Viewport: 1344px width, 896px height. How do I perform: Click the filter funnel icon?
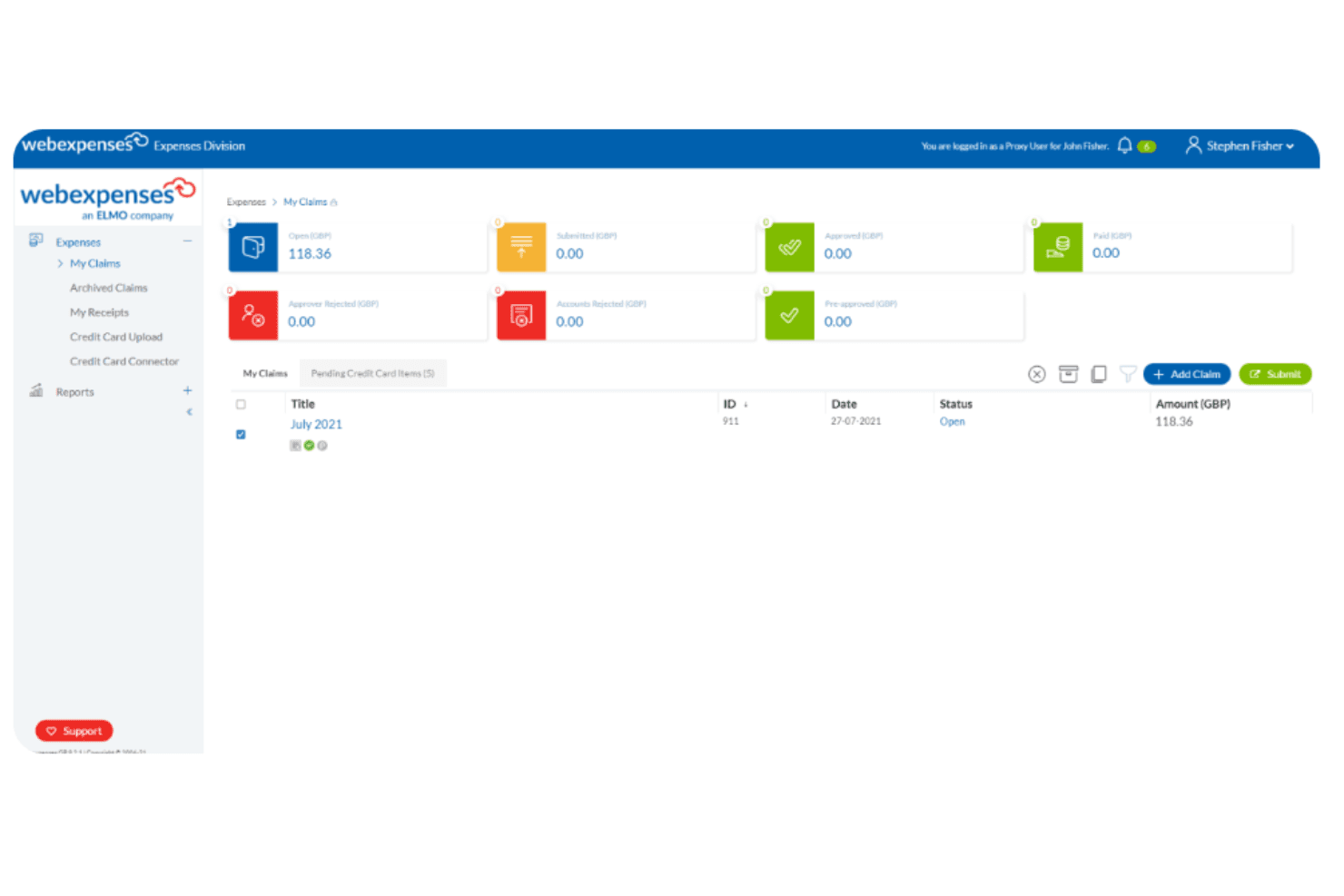(x=1128, y=374)
